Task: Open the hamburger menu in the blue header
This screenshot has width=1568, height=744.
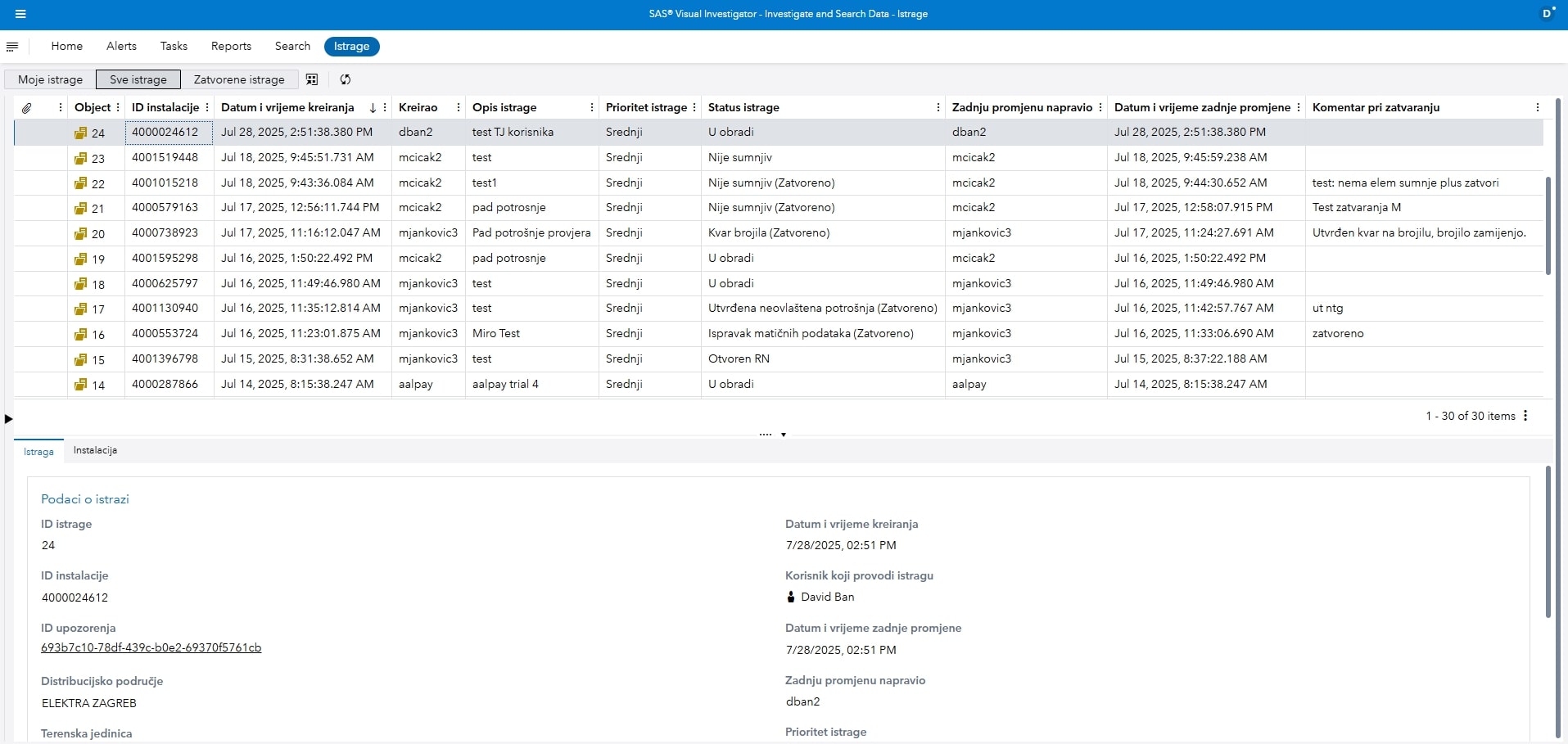Action: tap(20, 14)
